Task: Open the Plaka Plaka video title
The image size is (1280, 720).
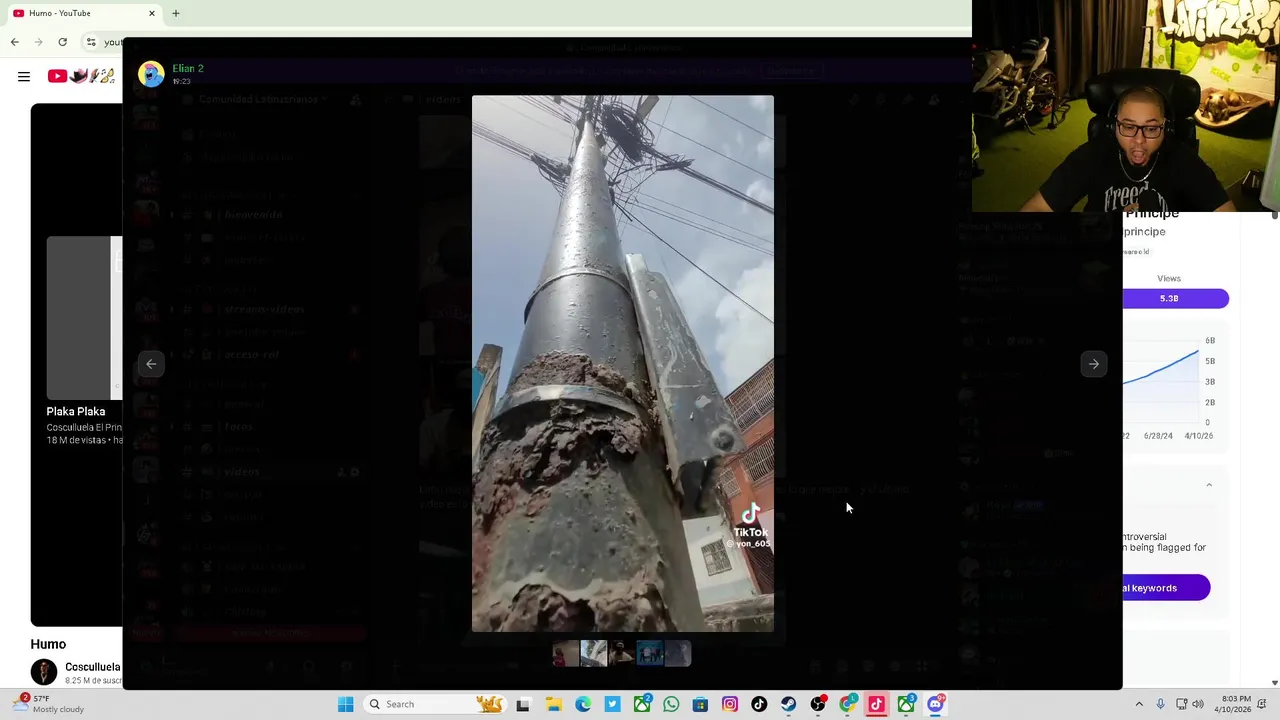Action: tap(76, 411)
